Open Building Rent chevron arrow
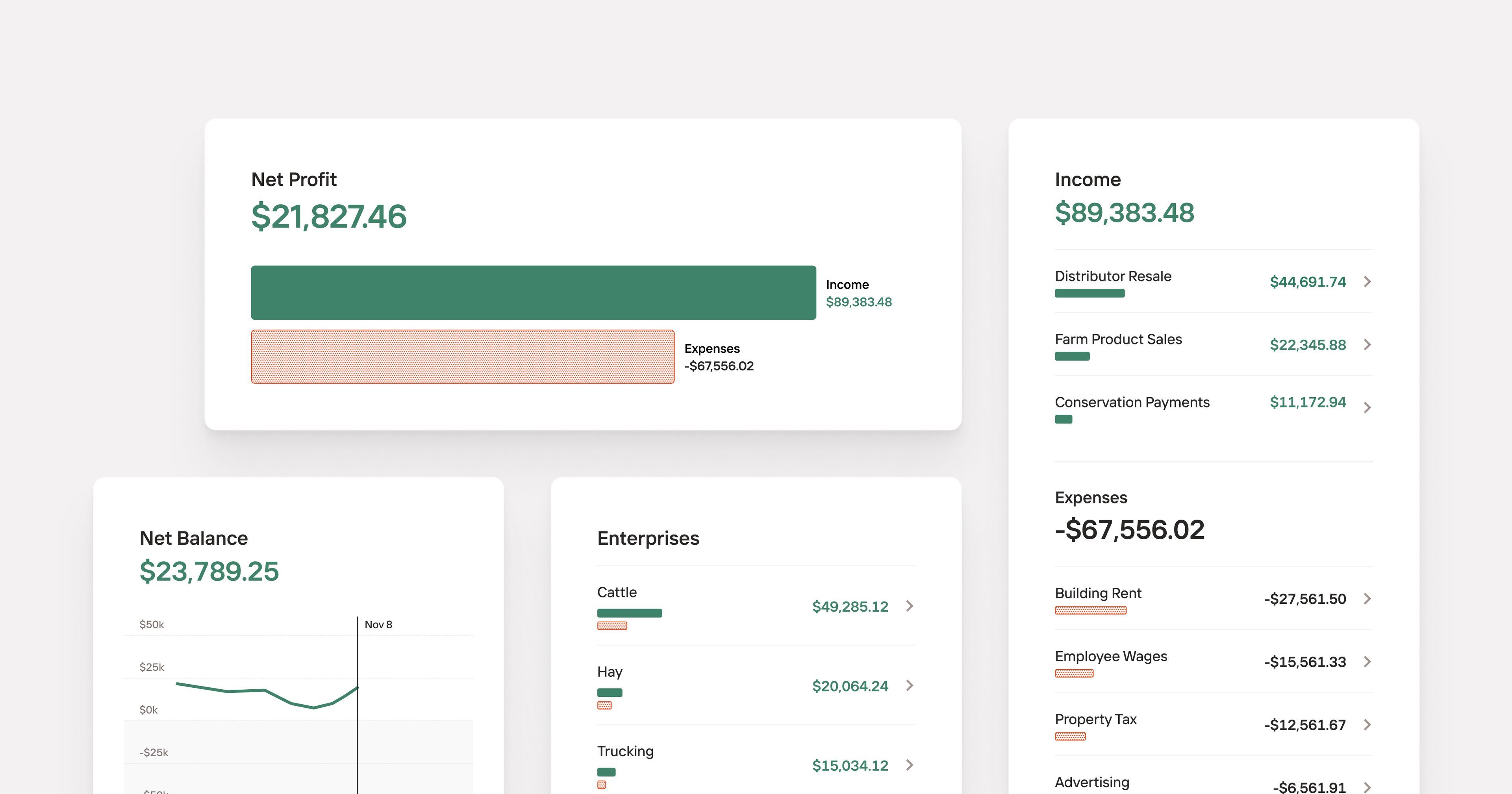 (1367, 599)
